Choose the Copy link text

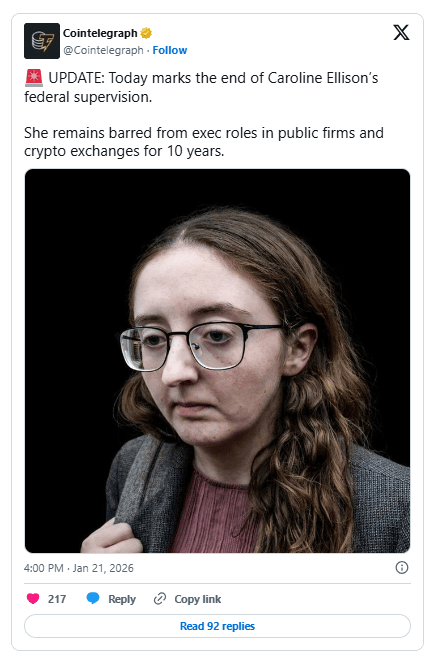[198, 599]
